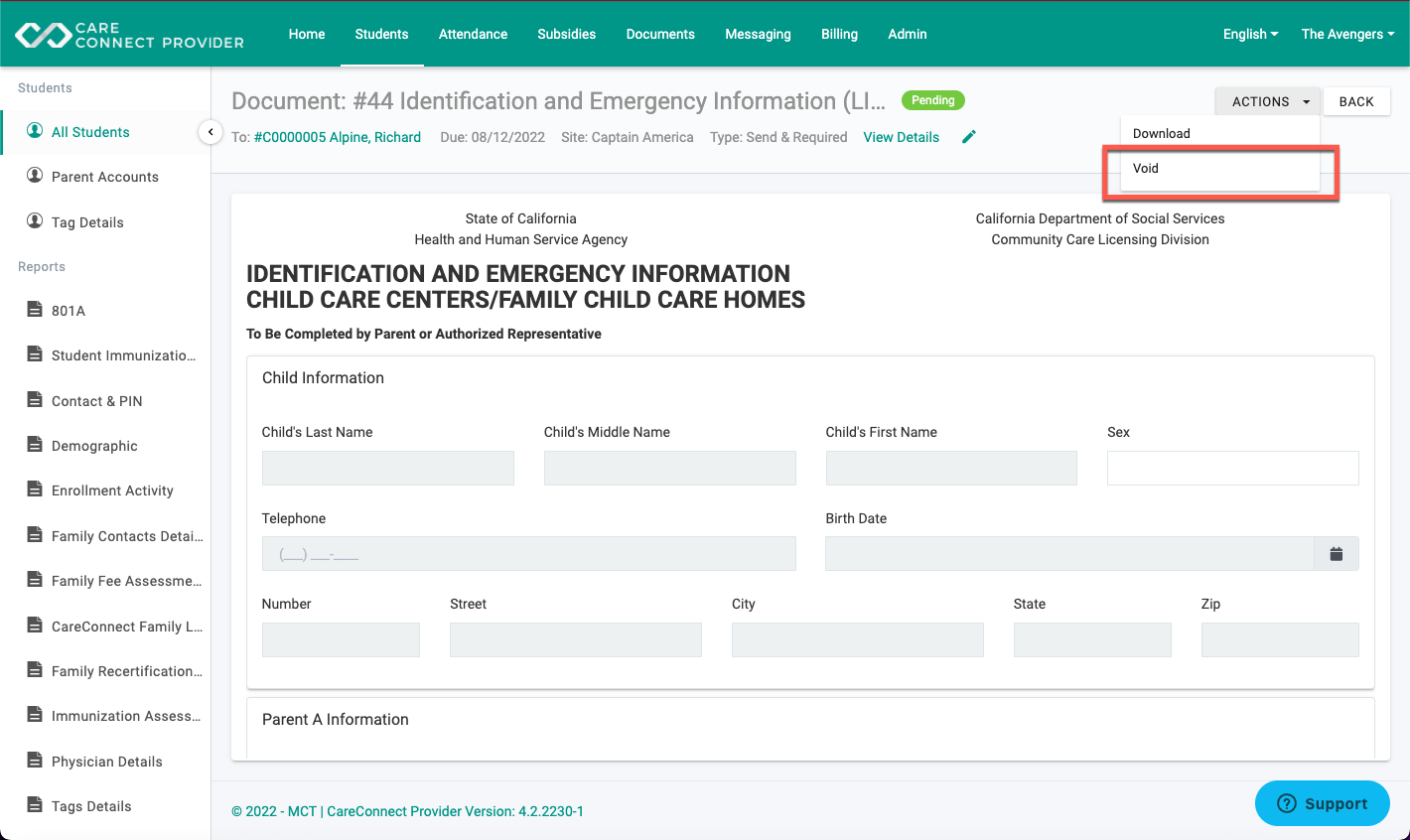Open the Birth Date calendar picker
This screenshot has height=840, width=1410.
(x=1337, y=554)
